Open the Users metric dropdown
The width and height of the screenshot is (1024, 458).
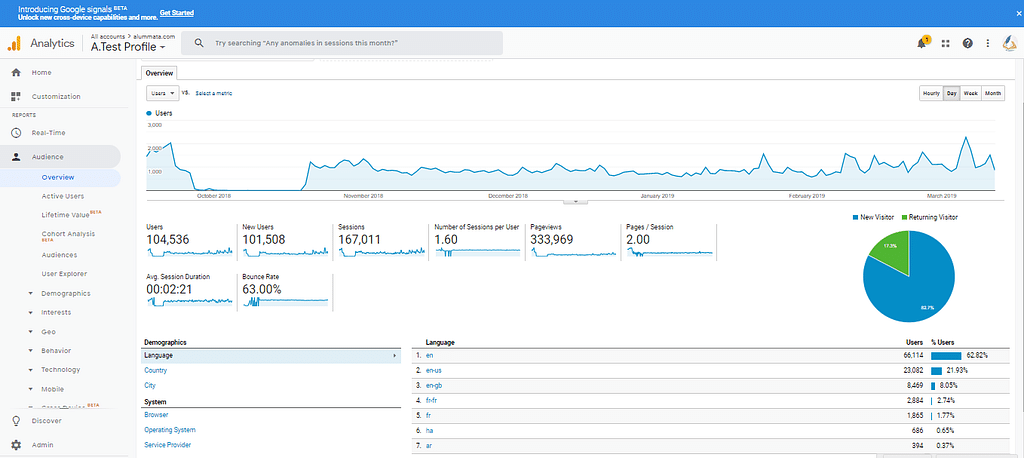(x=162, y=93)
